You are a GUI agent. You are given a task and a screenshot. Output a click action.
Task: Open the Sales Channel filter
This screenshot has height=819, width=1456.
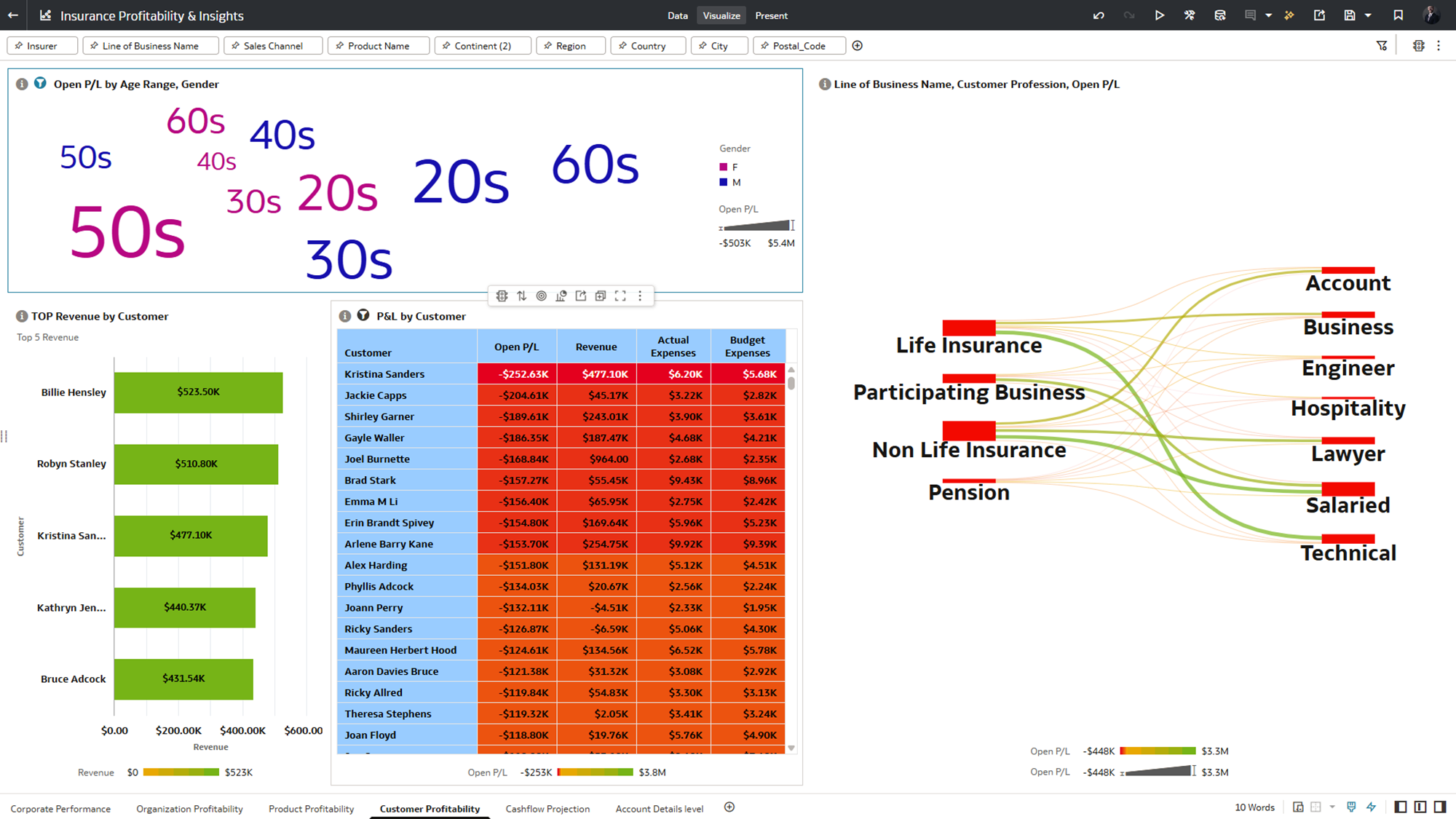[273, 46]
